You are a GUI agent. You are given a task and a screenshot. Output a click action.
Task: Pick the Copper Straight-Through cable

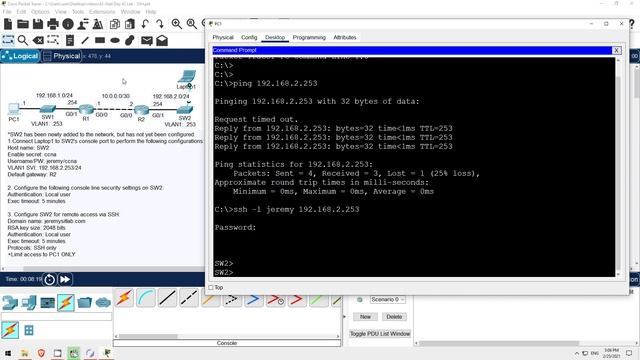click(x=167, y=298)
